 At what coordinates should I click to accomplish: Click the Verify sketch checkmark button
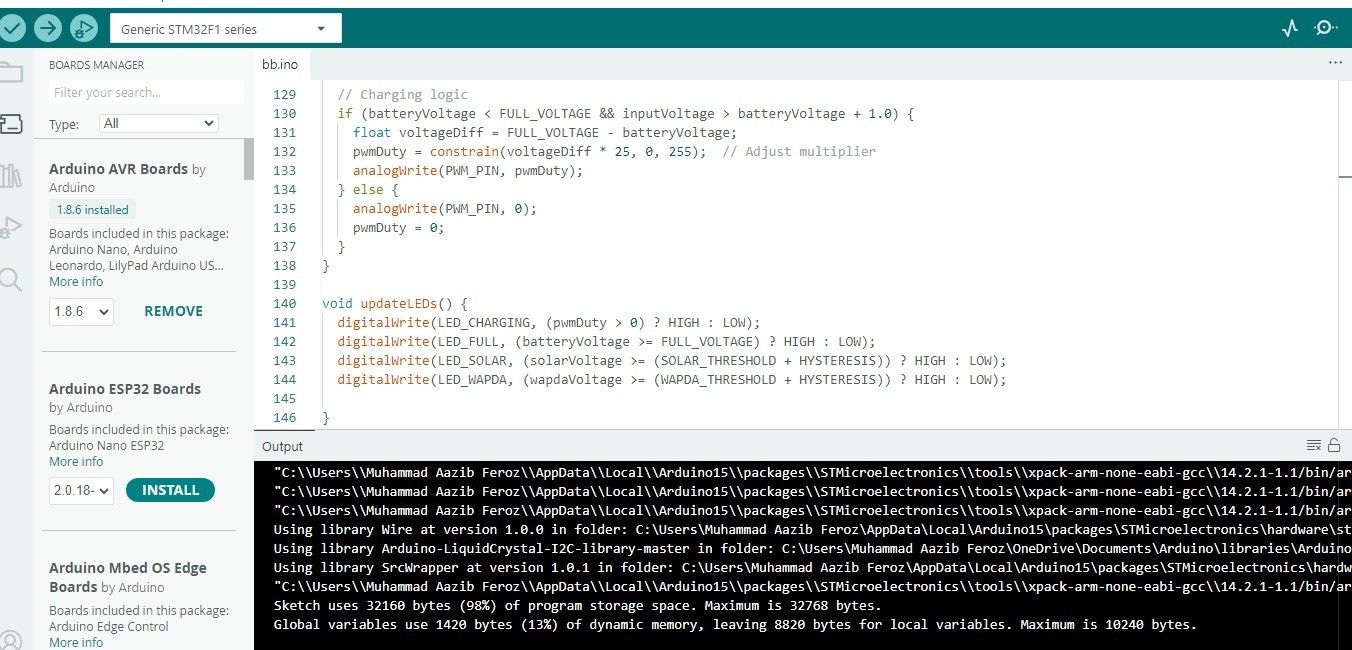[12, 28]
